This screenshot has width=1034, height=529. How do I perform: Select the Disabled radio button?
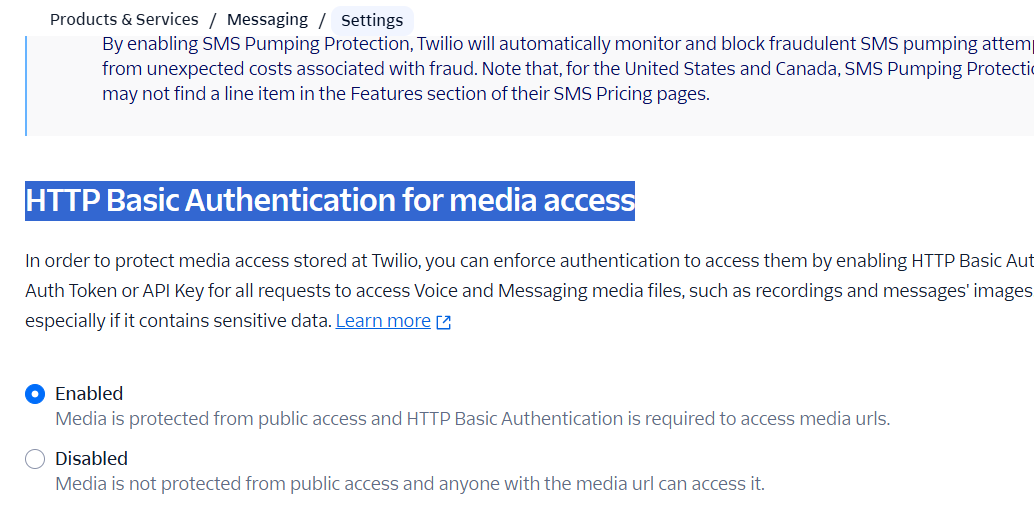(x=35, y=458)
